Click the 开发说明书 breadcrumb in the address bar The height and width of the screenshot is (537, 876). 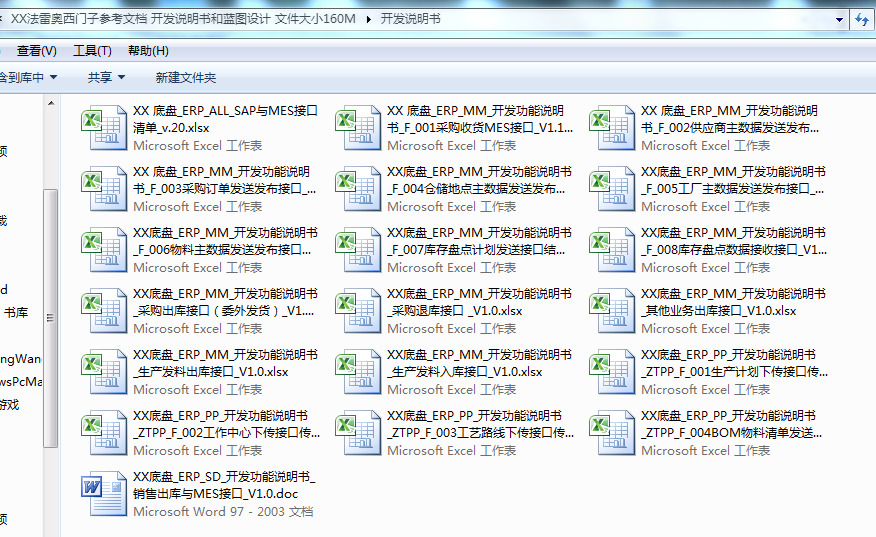pos(410,19)
